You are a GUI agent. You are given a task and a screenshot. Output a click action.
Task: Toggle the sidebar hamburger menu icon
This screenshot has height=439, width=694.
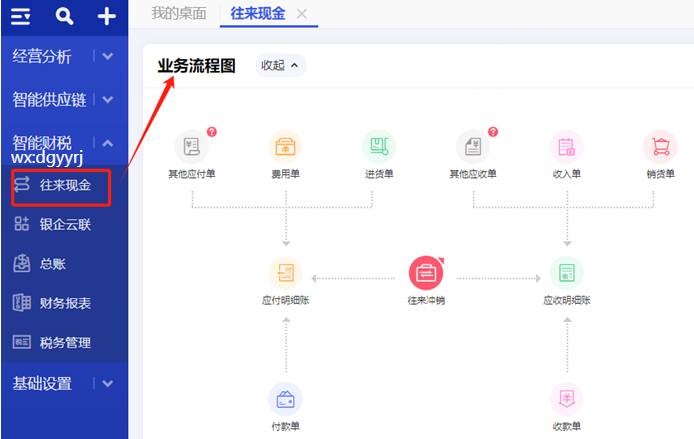click(x=21, y=16)
